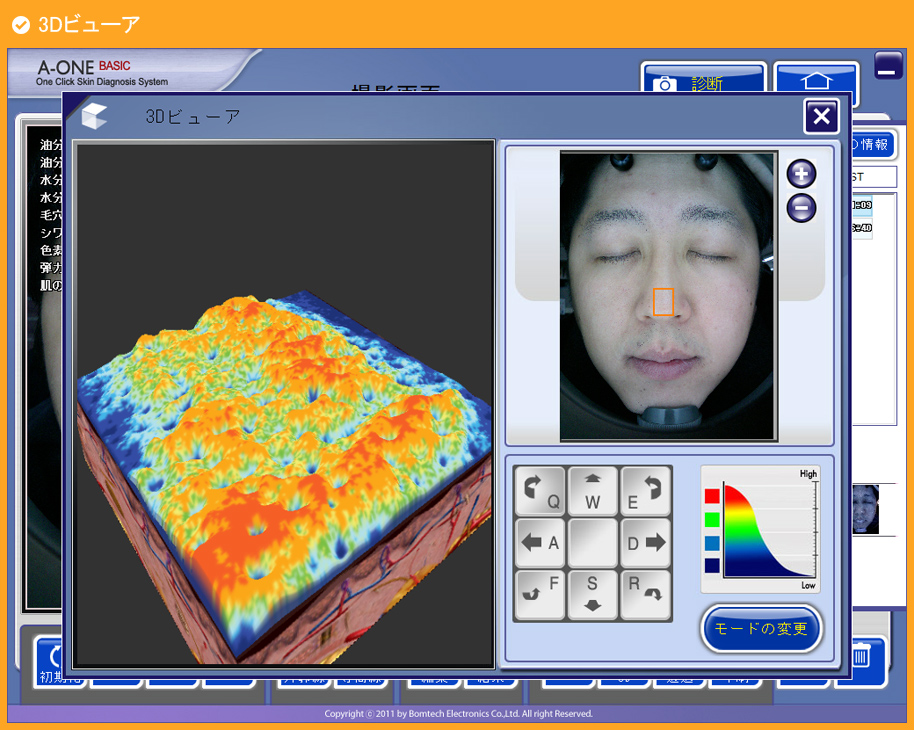The height and width of the screenshot is (730, 914).
Task: Go to home in the main window
Action: coord(816,79)
